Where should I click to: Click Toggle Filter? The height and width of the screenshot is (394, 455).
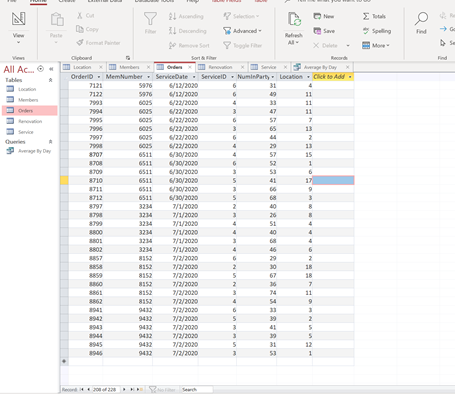(242, 45)
